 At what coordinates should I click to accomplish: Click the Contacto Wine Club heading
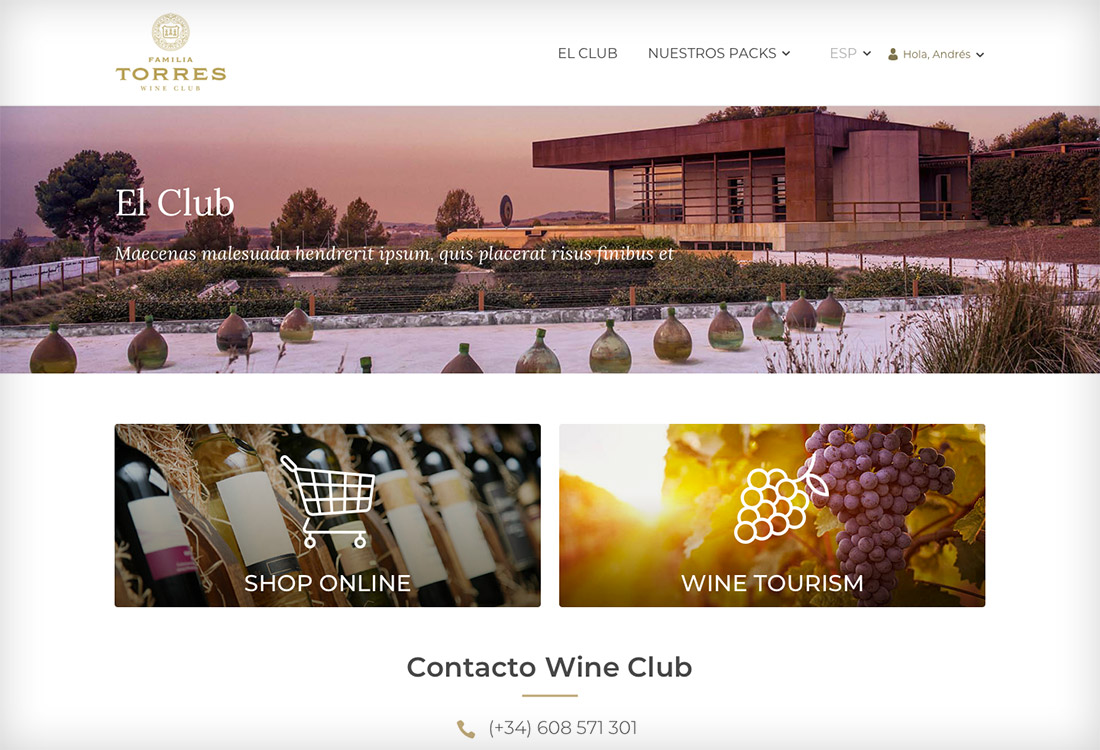549,667
